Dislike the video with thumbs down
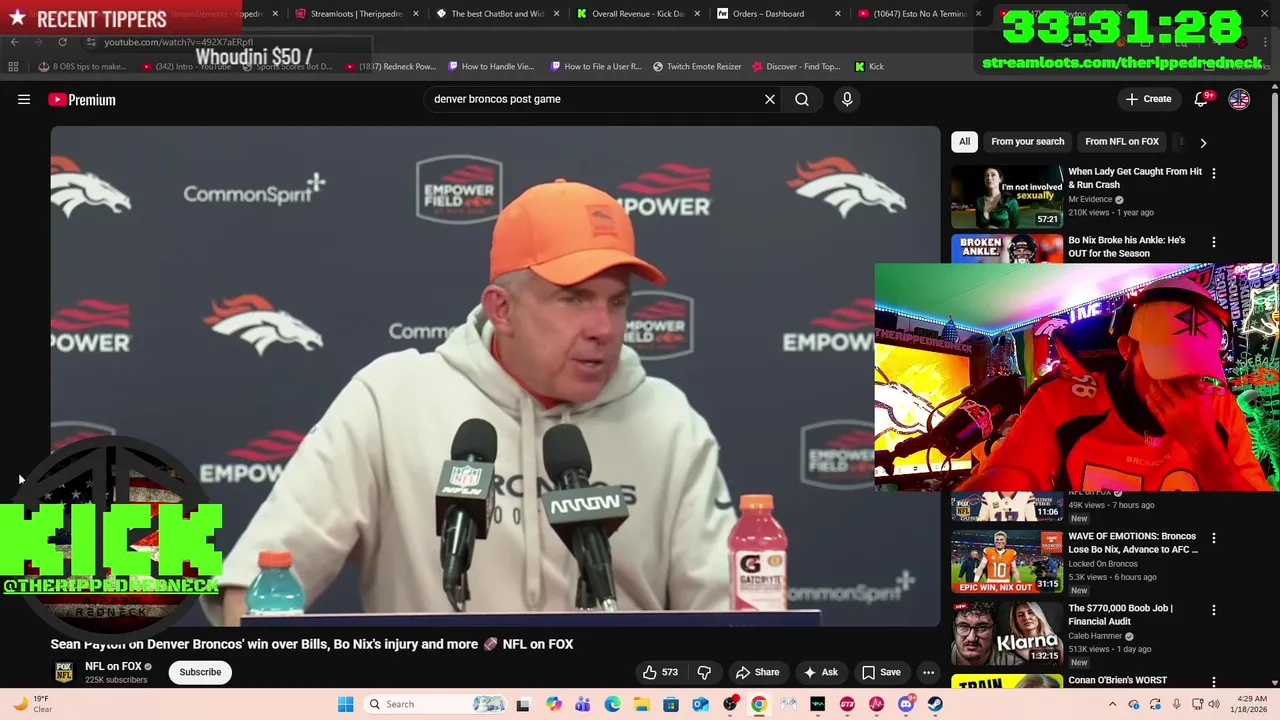Image resolution: width=1280 pixels, height=720 pixels. click(704, 672)
